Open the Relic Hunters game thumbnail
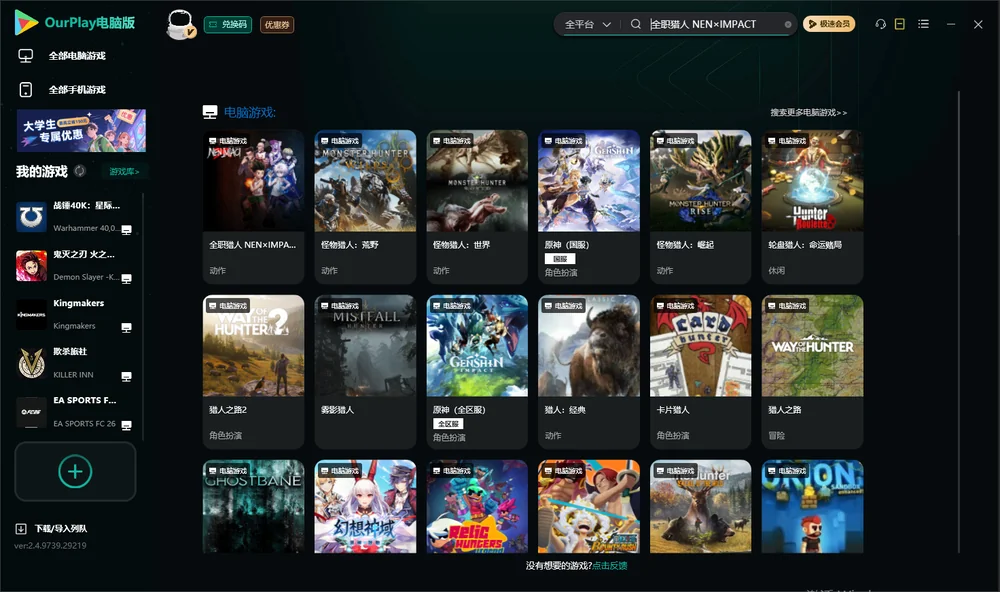1000x592 pixels. pyautogui.click(x=477, y=507)
